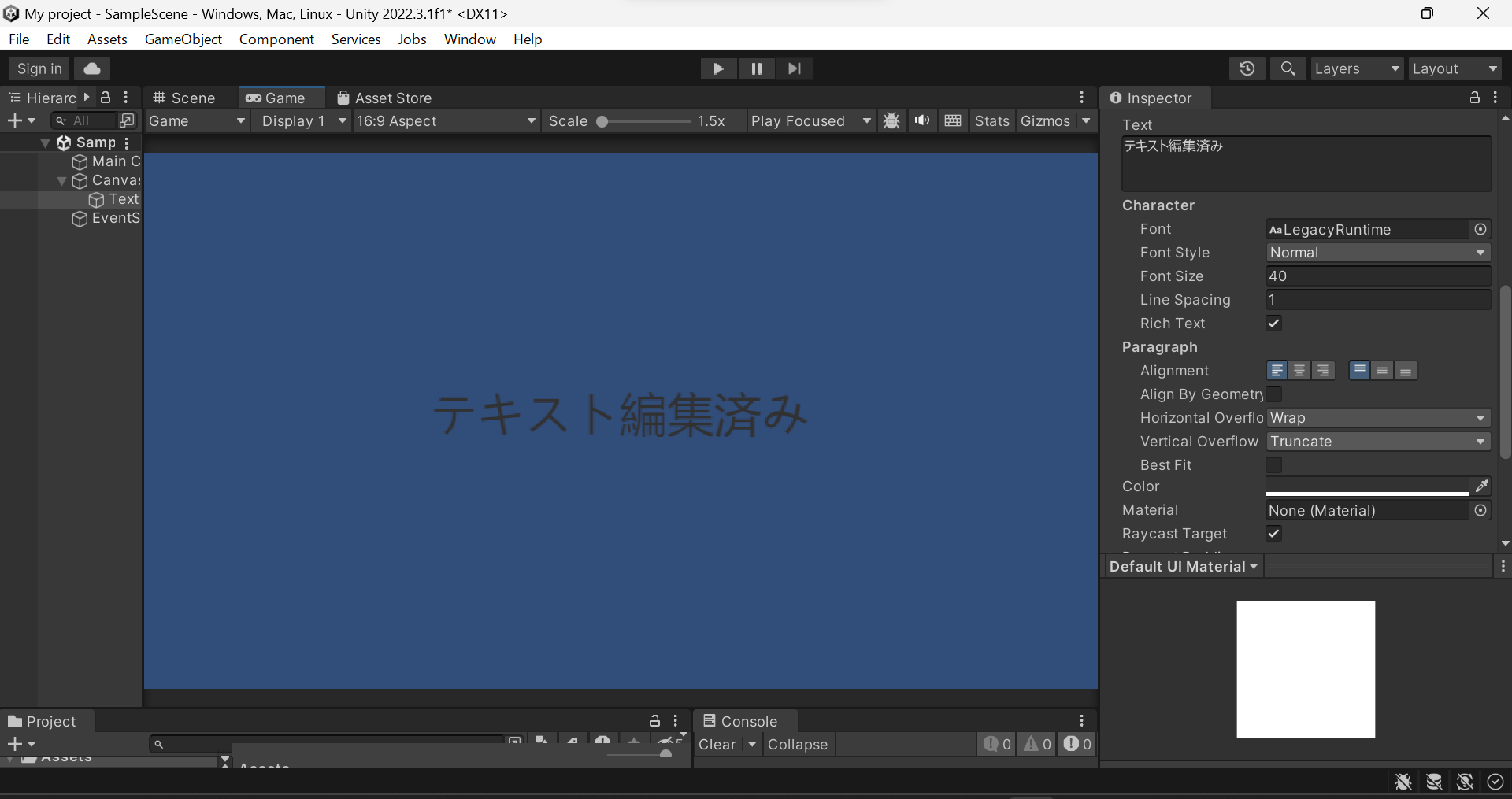The image size is (1512, 799).
Task: Open the Game view mode dropdown
Action: (x=197, y=120)
